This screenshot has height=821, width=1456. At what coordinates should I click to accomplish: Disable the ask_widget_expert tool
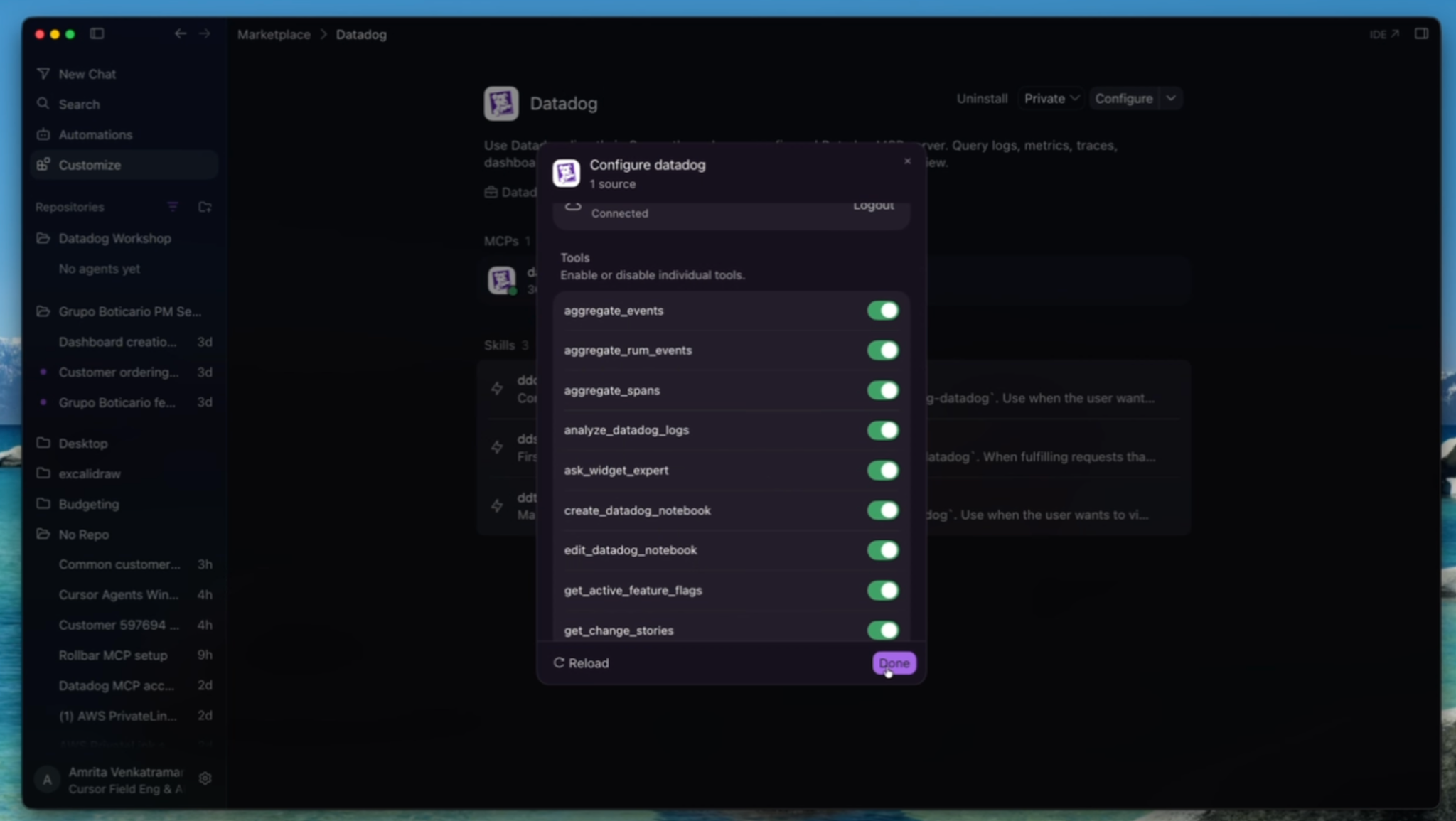pyautogui.click(x=883, y=471)
